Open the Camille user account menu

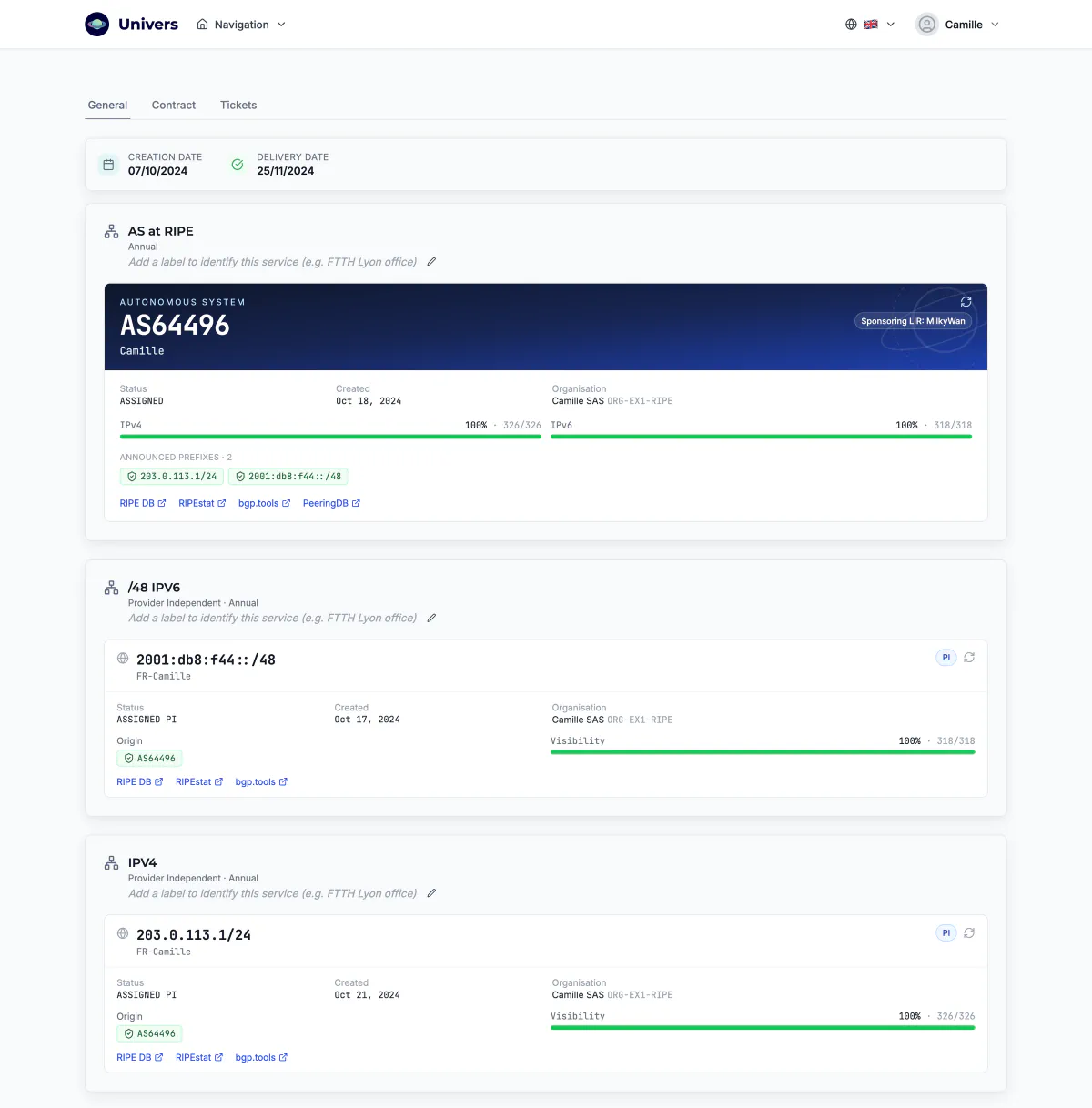point(958,25)
